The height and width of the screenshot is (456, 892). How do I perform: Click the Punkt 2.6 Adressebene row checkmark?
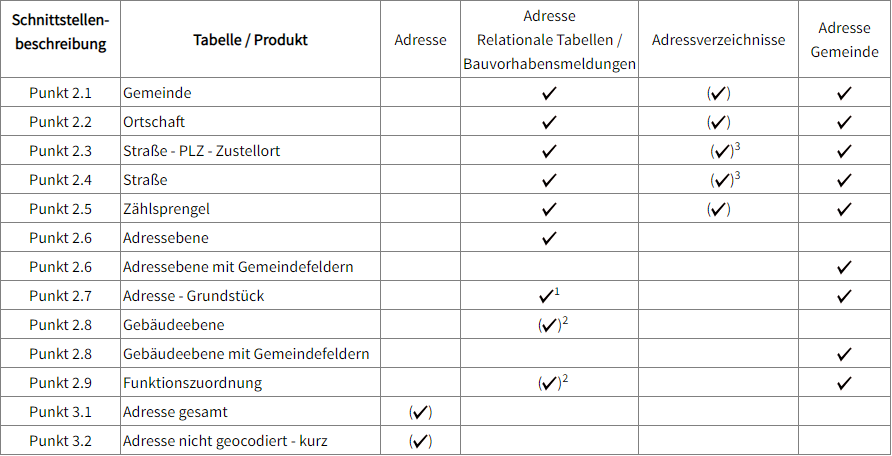pos(549,239)
